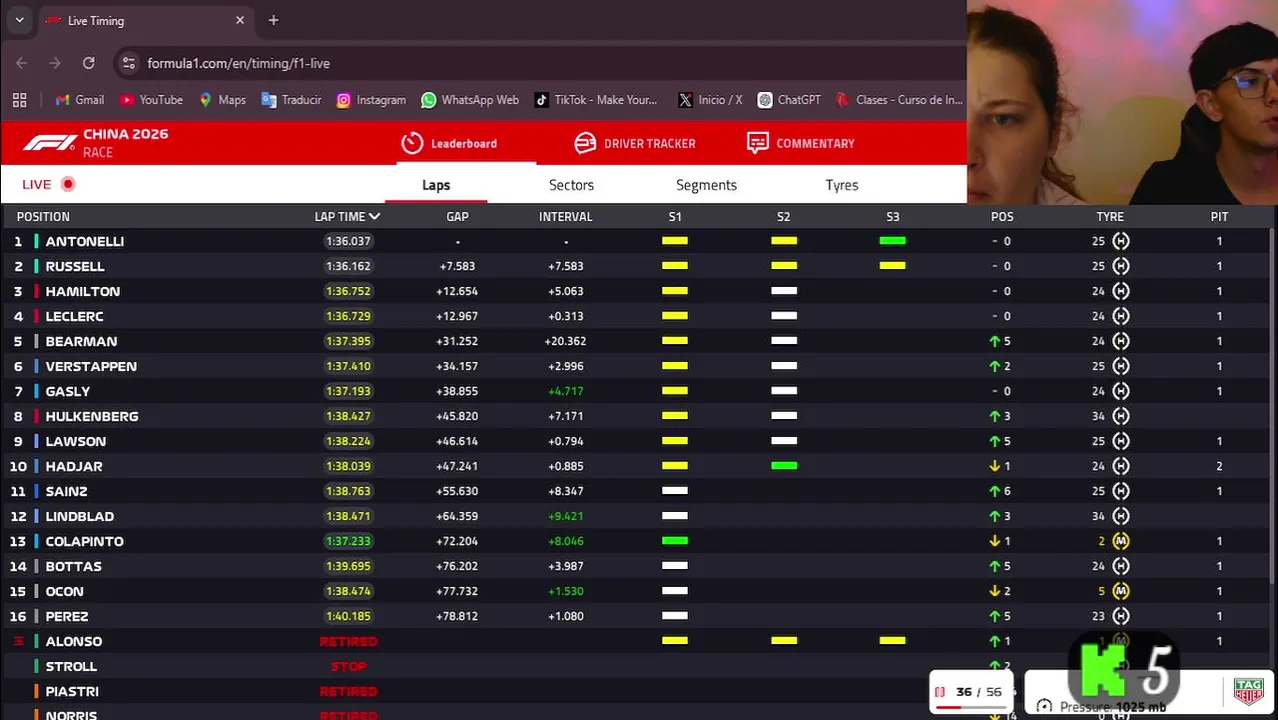Switch to the Segments tab
Screen dimensions: 1278x720
pyautogui.click(x=706, y=185)
